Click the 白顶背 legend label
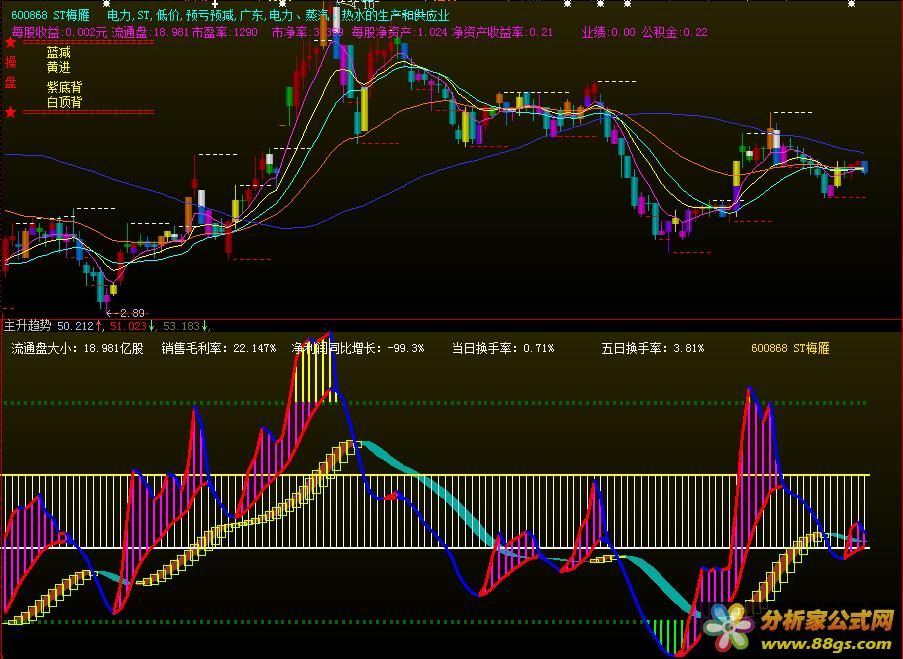Image resolution: width=903 pixels, height=659 pixels. tap(64, 102)
